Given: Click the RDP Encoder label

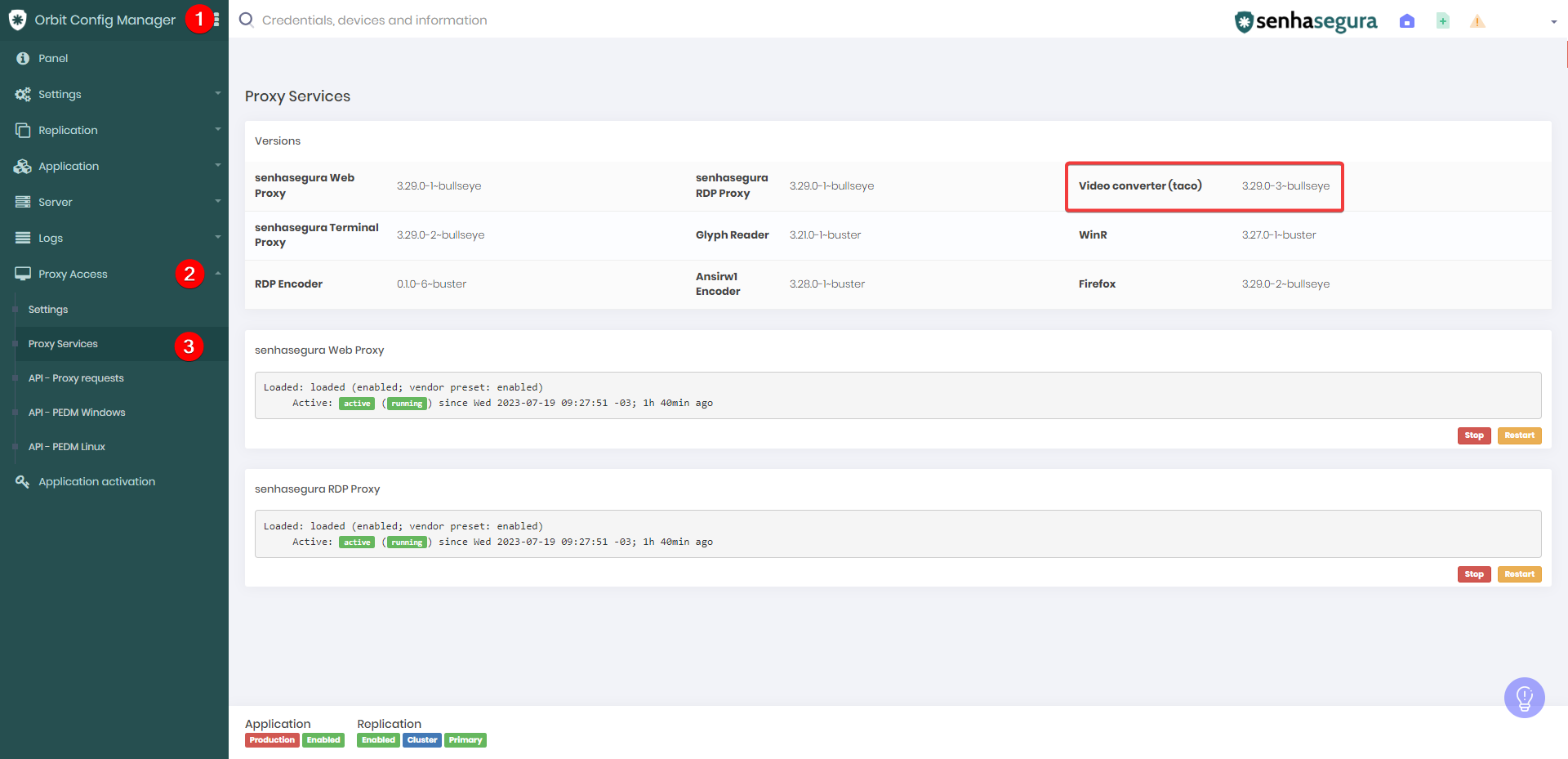Looking at the screenshot, I should tap(288, 284).
